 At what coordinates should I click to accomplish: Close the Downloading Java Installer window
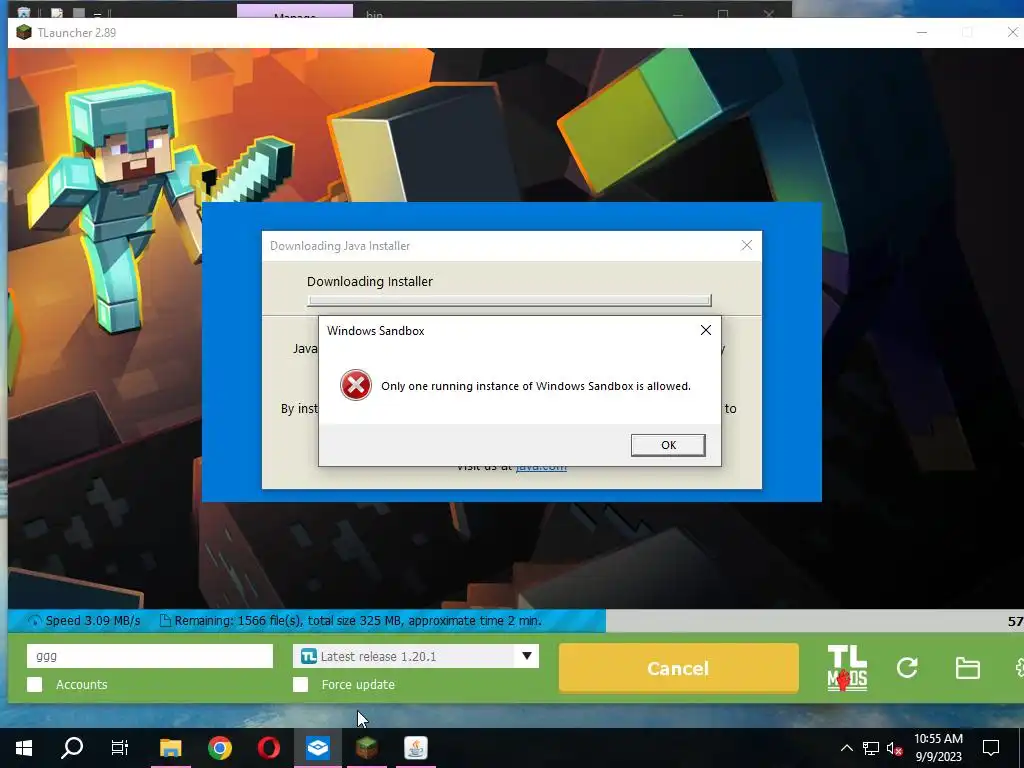[x=746, y=246]
